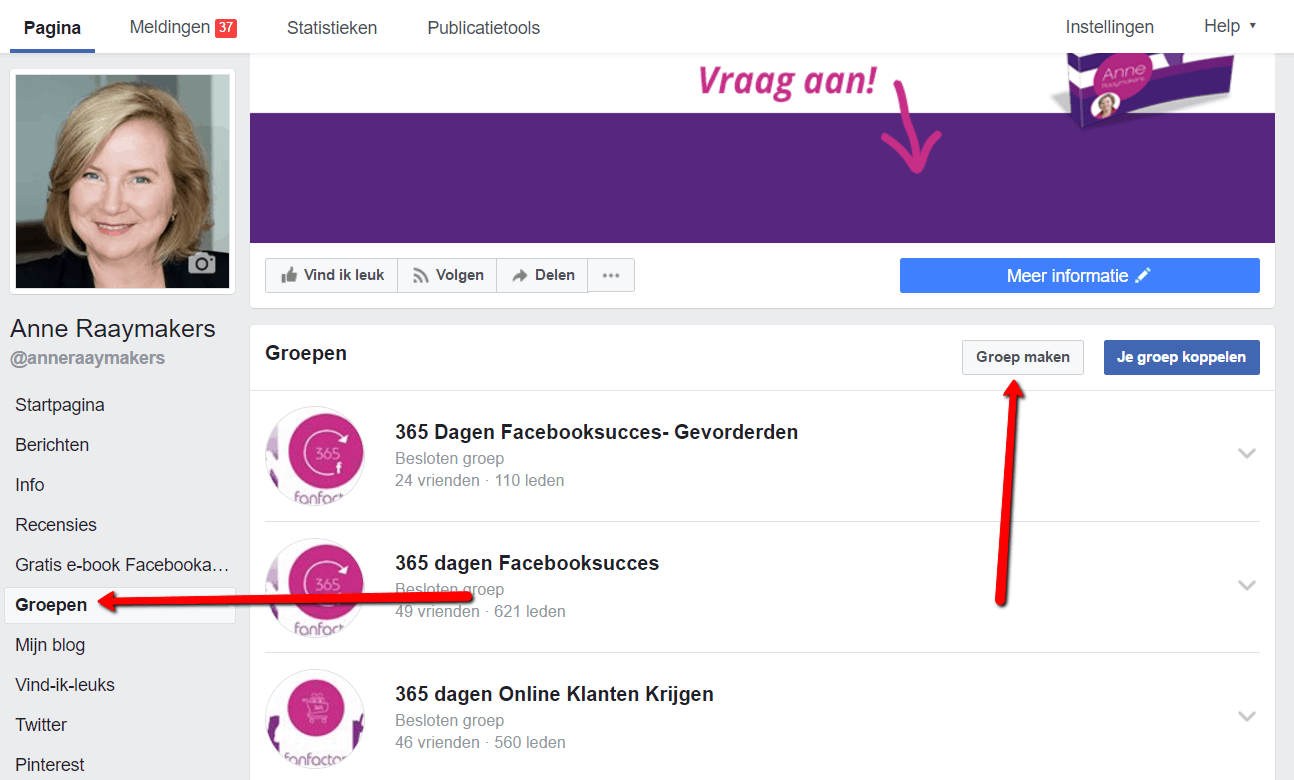Screen dimensions: 1294x780
Task: Click the Volgen button
Action: (447, 275)
